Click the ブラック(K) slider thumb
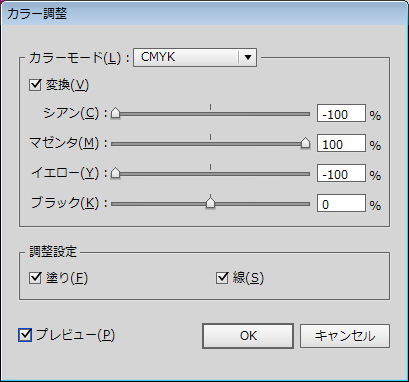Screen dimensions: 409x382 click(x=210, y=203)
